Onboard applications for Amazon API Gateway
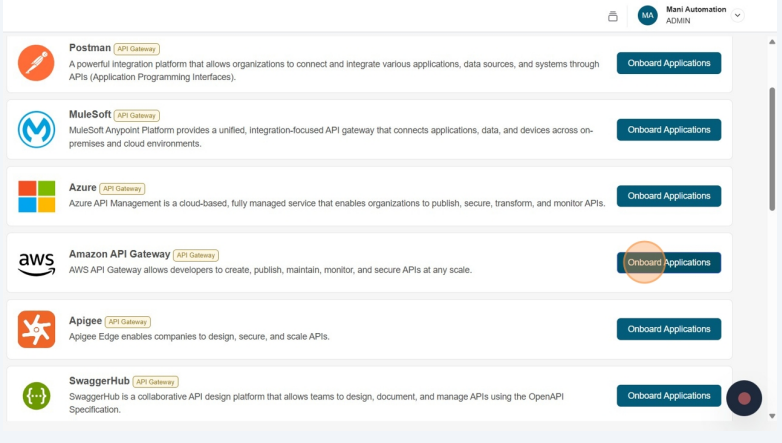The image size is (782, 443). pos(669,263)
